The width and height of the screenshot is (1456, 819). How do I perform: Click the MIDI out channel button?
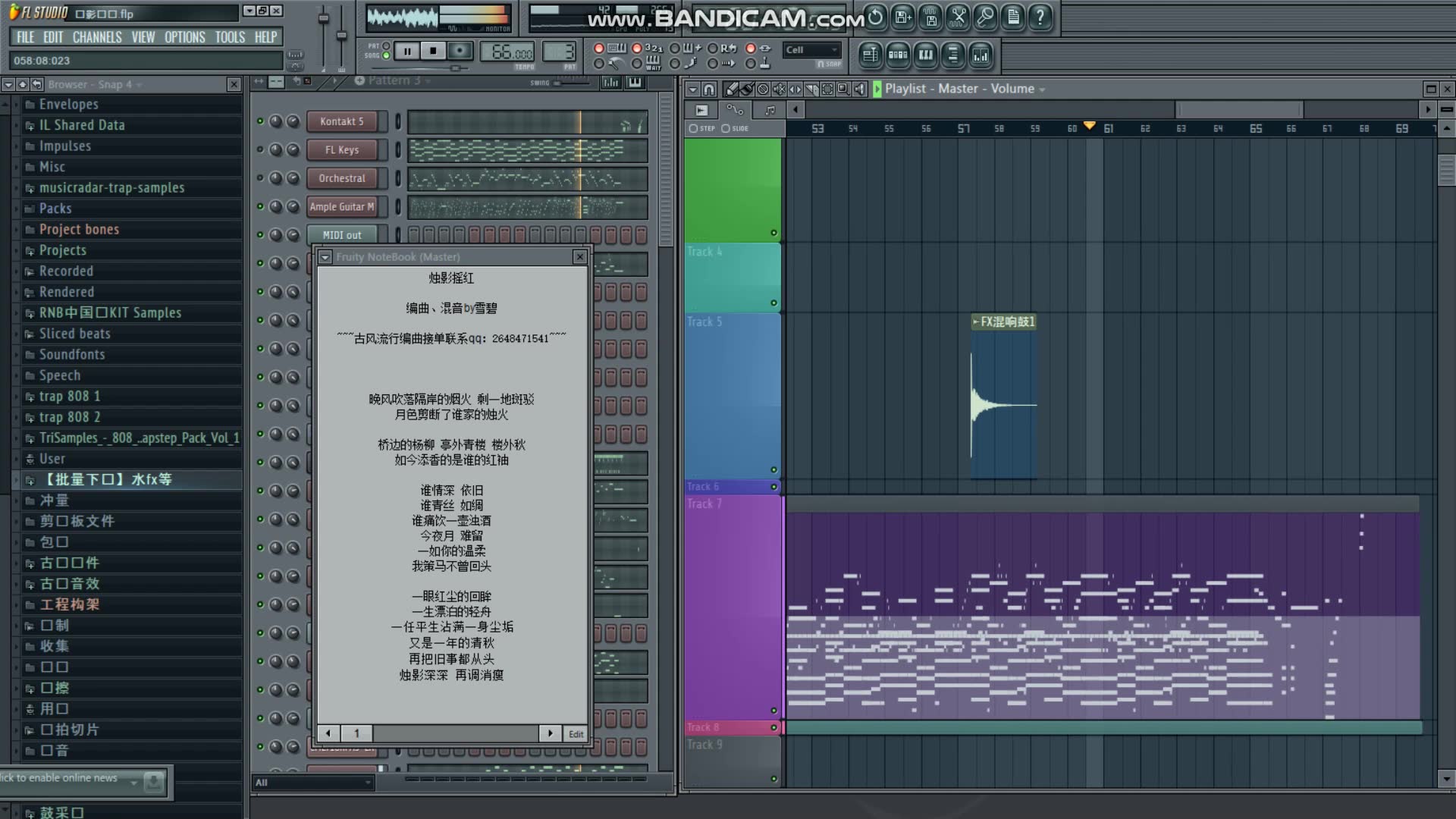[342, 235]
